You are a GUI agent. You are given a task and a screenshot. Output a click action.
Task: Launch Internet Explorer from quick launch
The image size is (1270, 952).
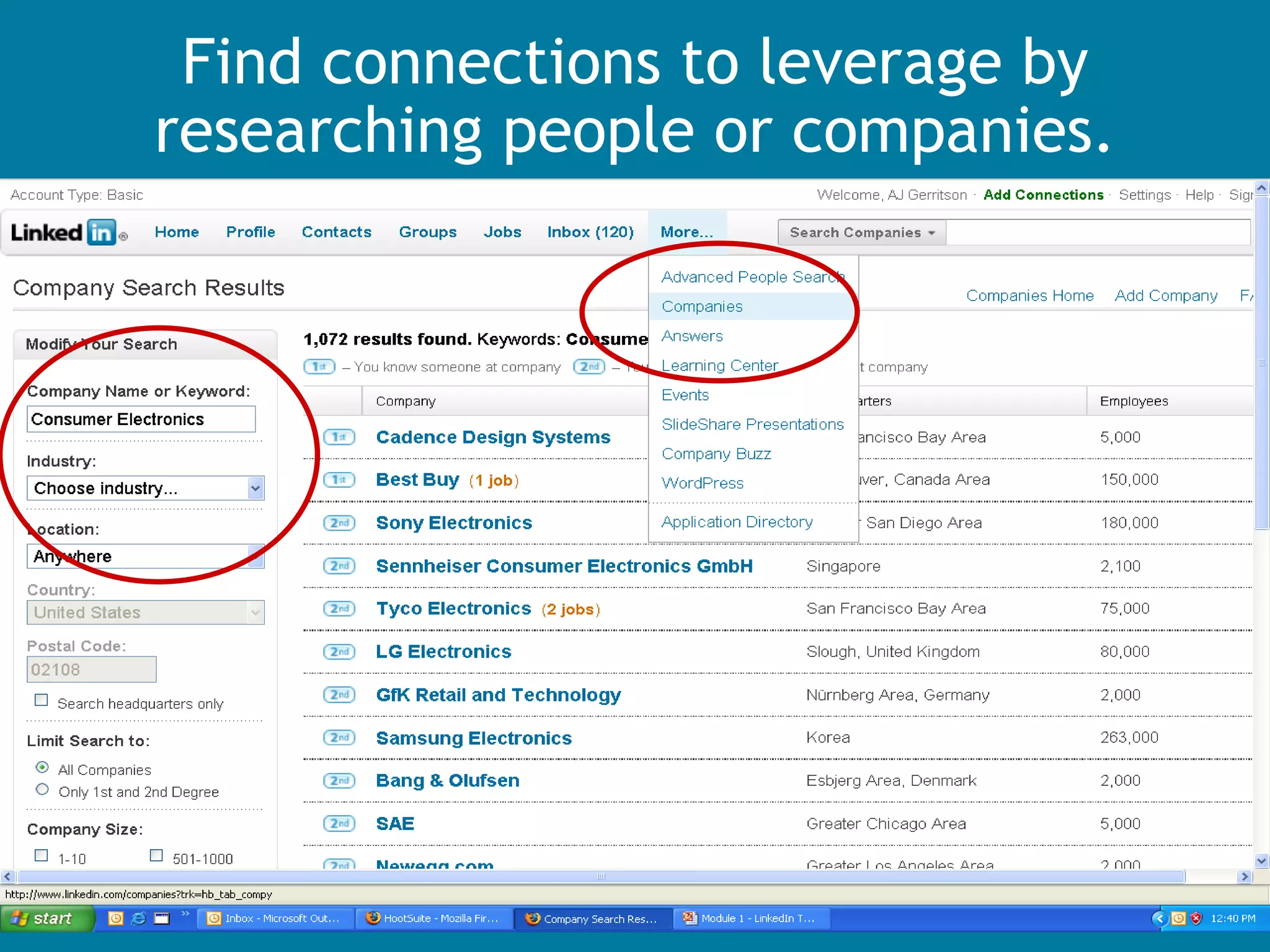point(139,919)
